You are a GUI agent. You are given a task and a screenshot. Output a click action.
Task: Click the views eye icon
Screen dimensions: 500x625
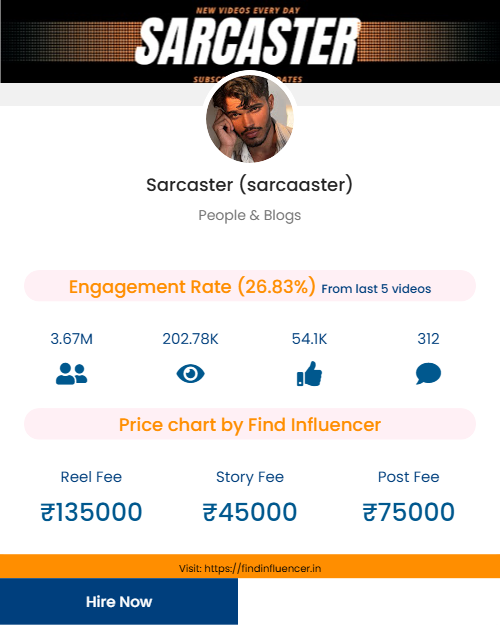tap(190, 374)
